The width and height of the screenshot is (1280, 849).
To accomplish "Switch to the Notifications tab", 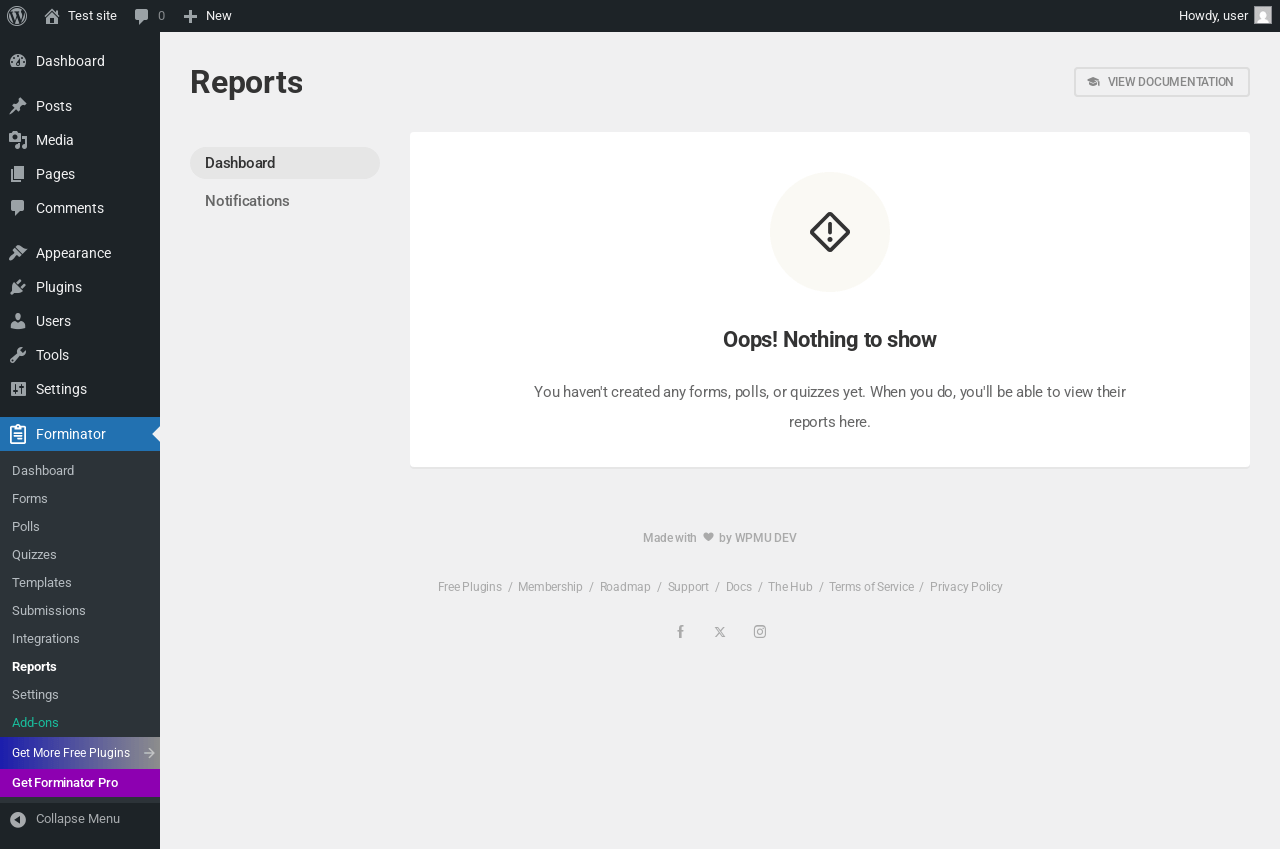I will (285, 201).
